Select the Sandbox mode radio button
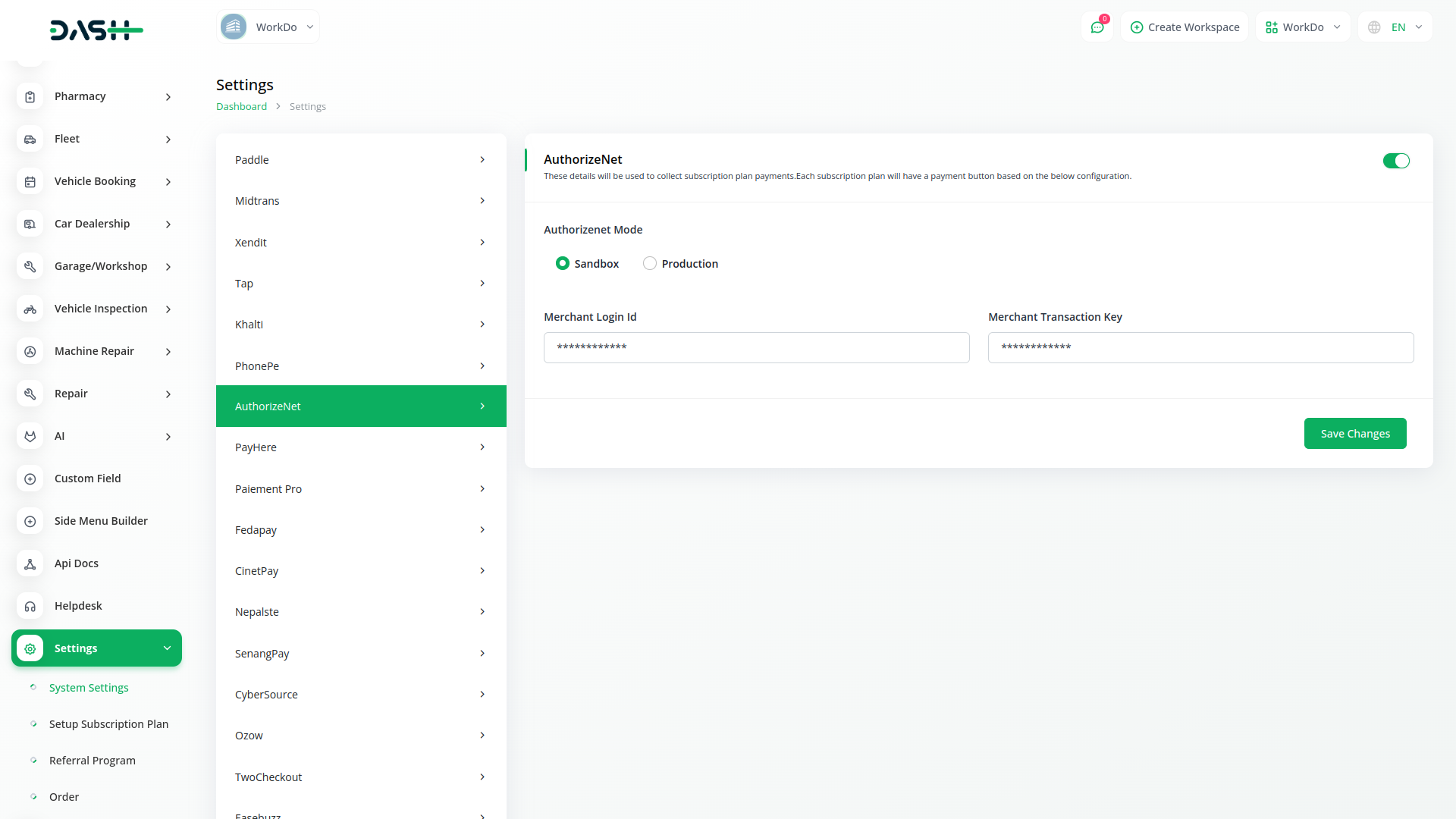Screen dimensions: 1456x819 562,263
